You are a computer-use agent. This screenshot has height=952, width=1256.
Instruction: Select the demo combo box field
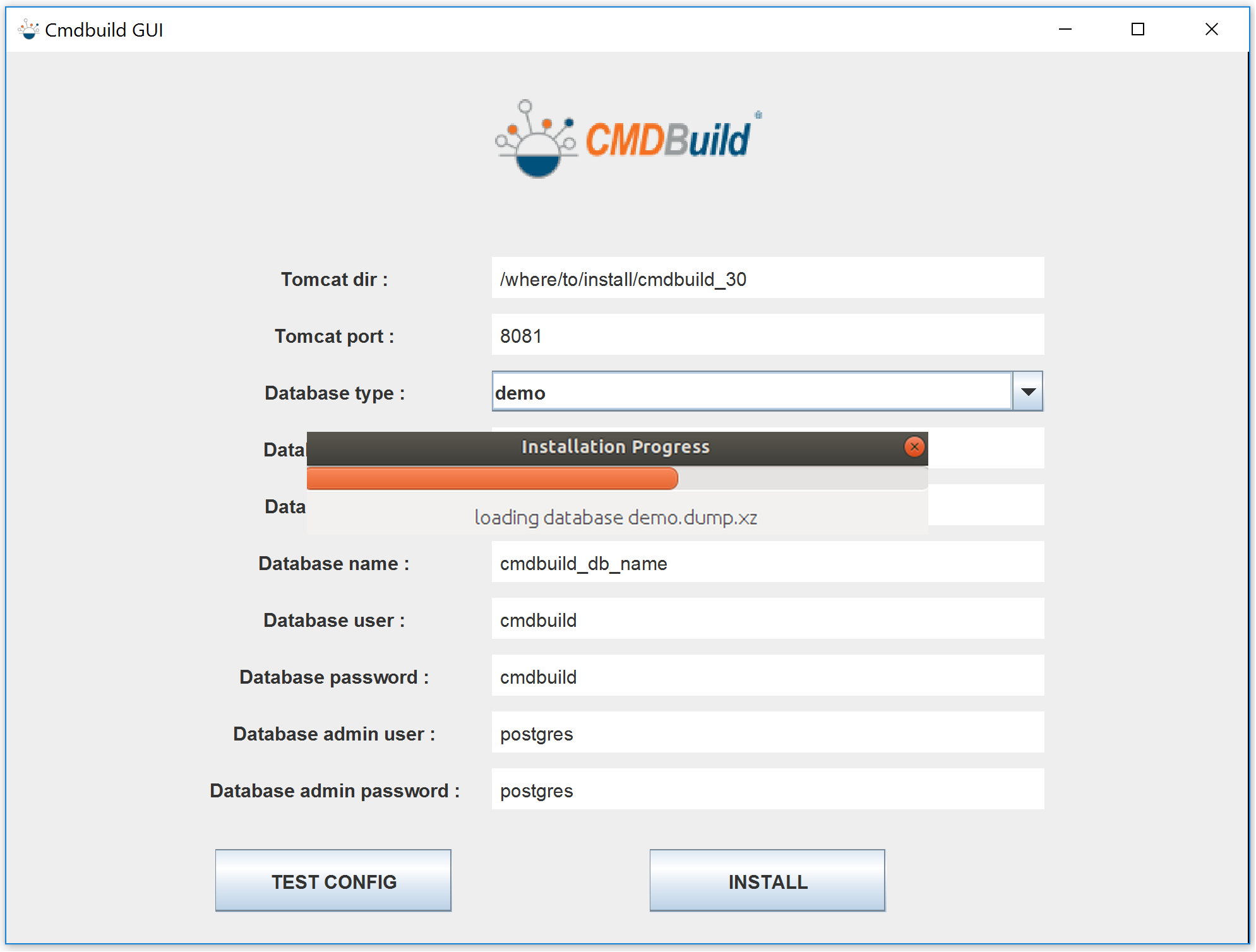pyautogui.click(x=751, y=392)
